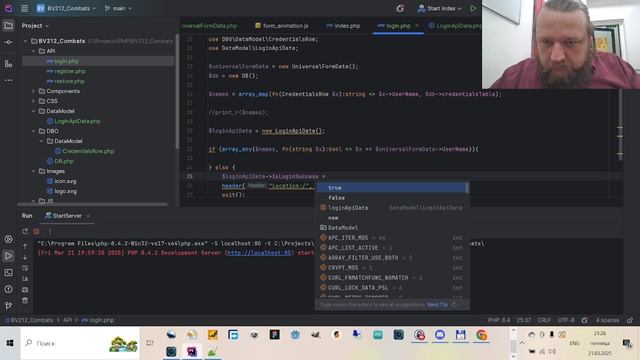Open the Run tool window icon
The width and height of the screenshot is (640, 360).
point(8,256)
